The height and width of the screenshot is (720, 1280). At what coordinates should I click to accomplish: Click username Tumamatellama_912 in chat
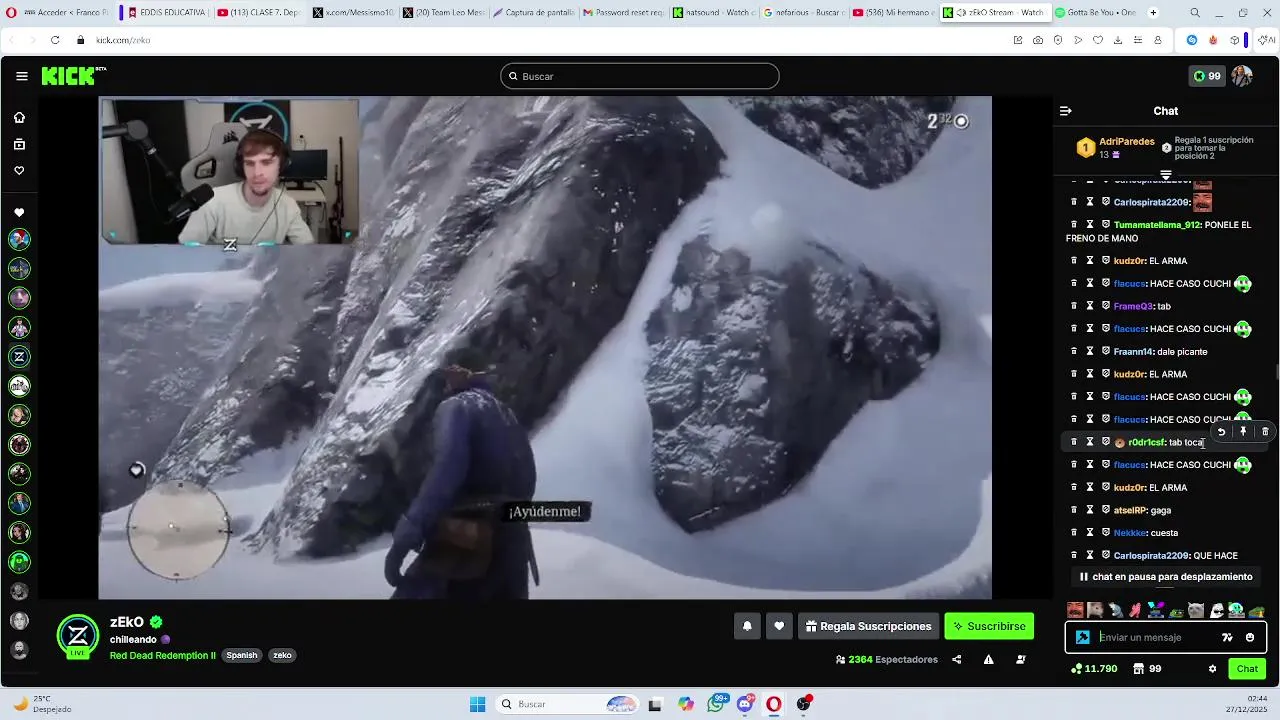[x=1157, y=225]
